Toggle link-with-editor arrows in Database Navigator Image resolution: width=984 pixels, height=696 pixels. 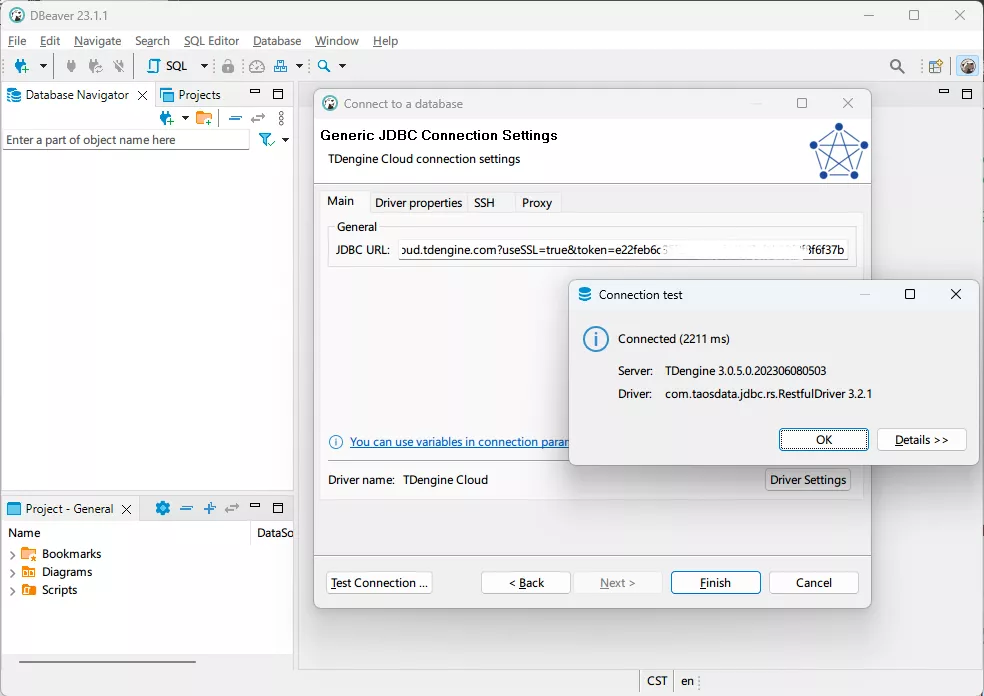(258, 118)
